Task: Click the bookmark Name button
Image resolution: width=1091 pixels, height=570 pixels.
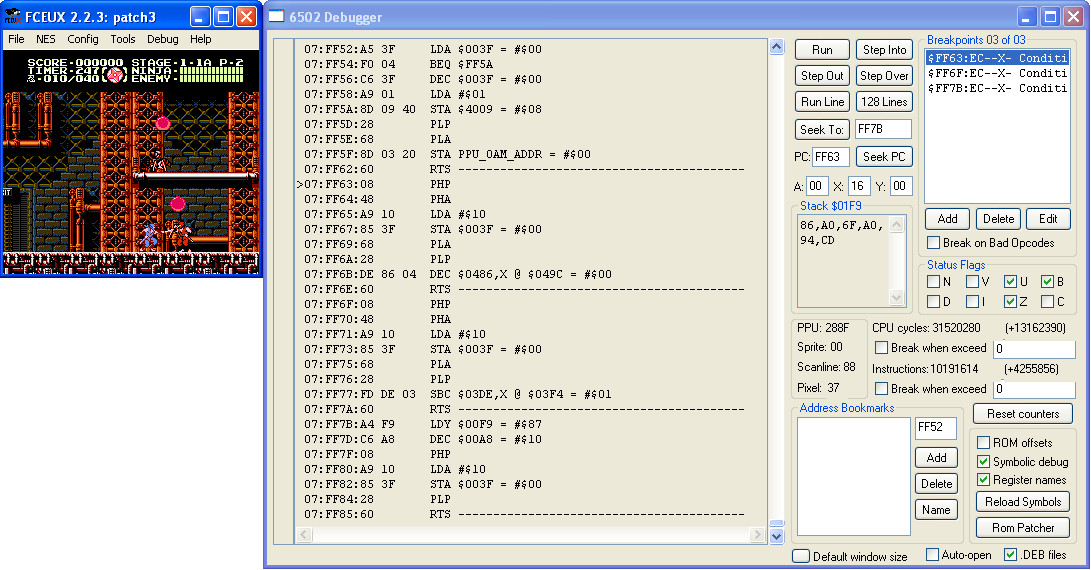Action: tap(936, 509)
